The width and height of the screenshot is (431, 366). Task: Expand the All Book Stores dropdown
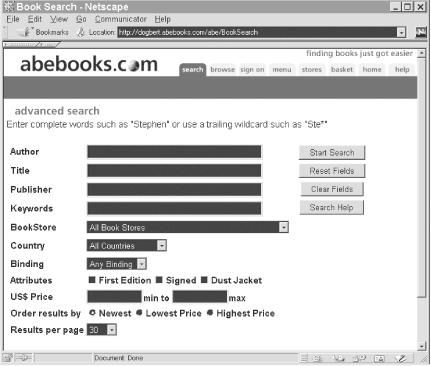[188, 227]
